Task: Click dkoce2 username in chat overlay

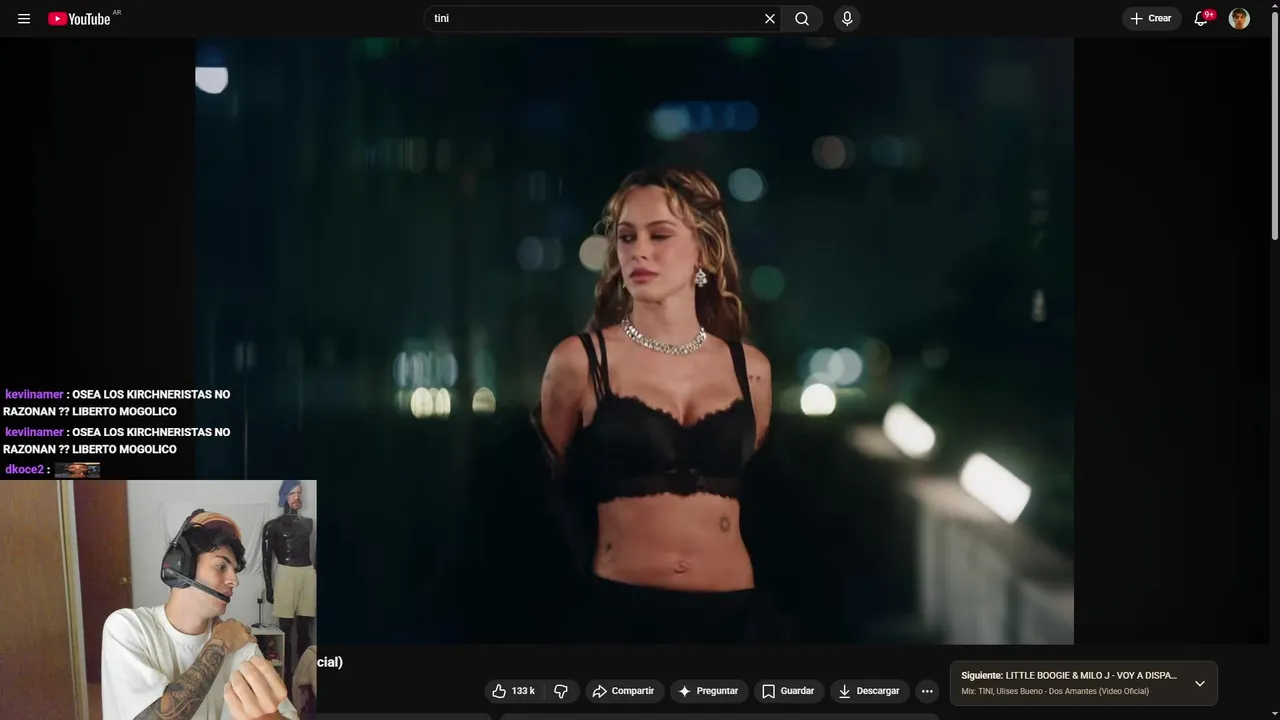Action: (x=24, y=469)
